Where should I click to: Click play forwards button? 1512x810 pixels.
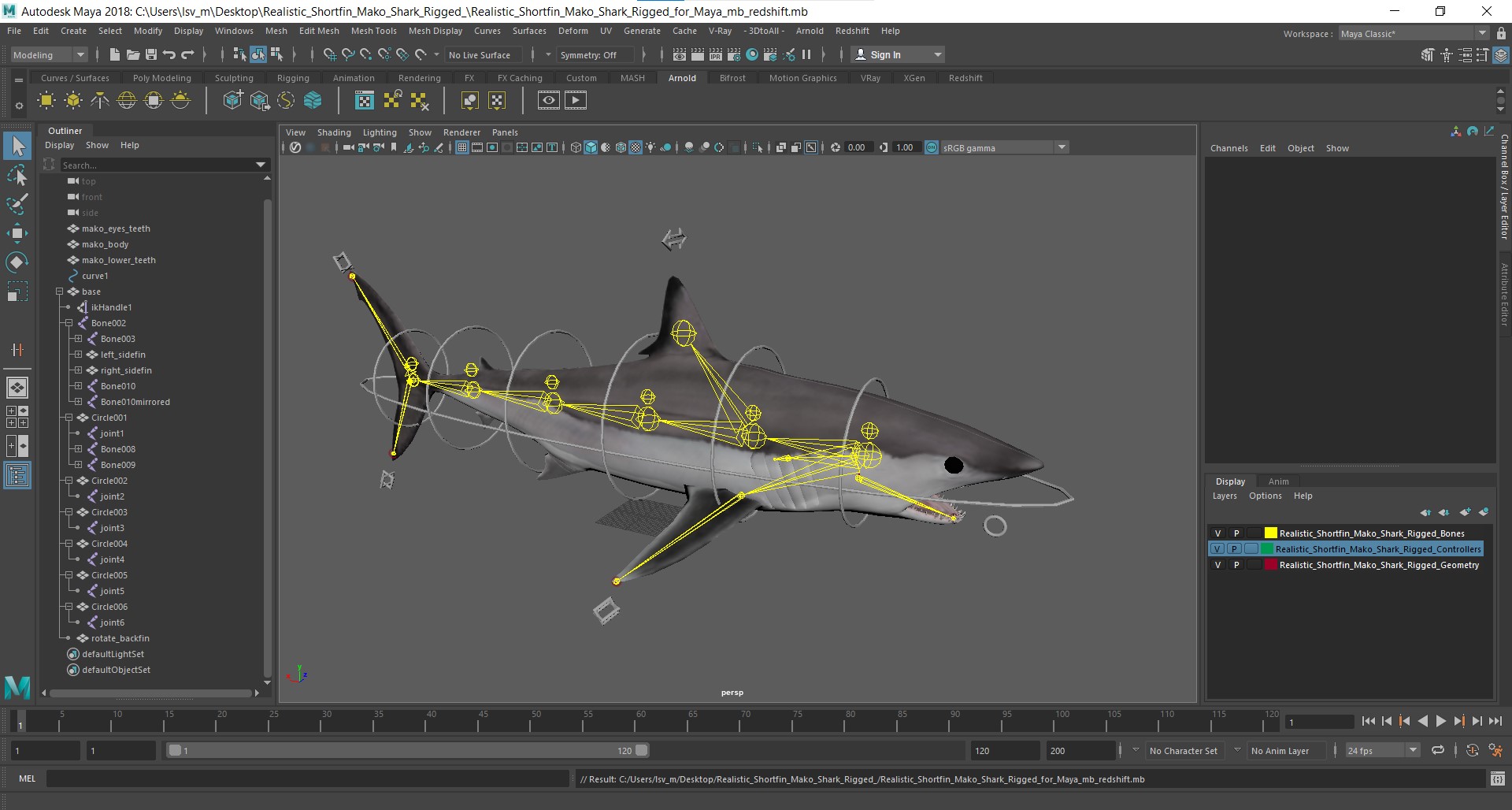click(1440, 721)
